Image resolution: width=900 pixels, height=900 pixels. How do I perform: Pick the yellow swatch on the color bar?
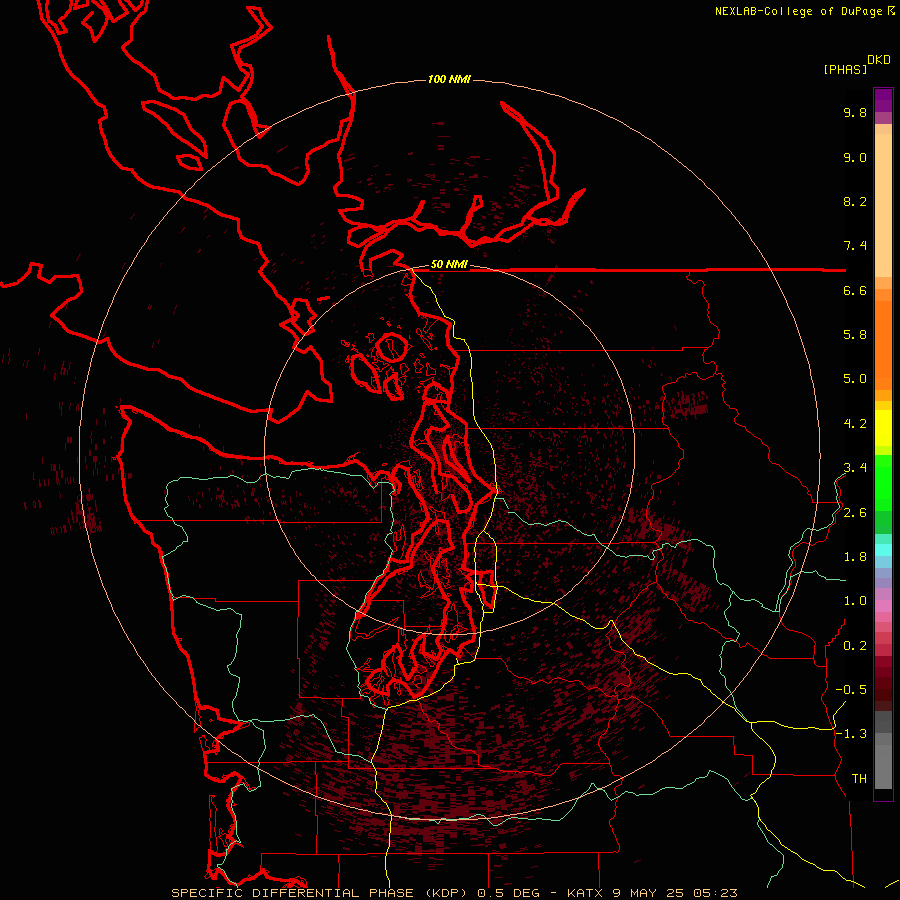pos(883,428)
